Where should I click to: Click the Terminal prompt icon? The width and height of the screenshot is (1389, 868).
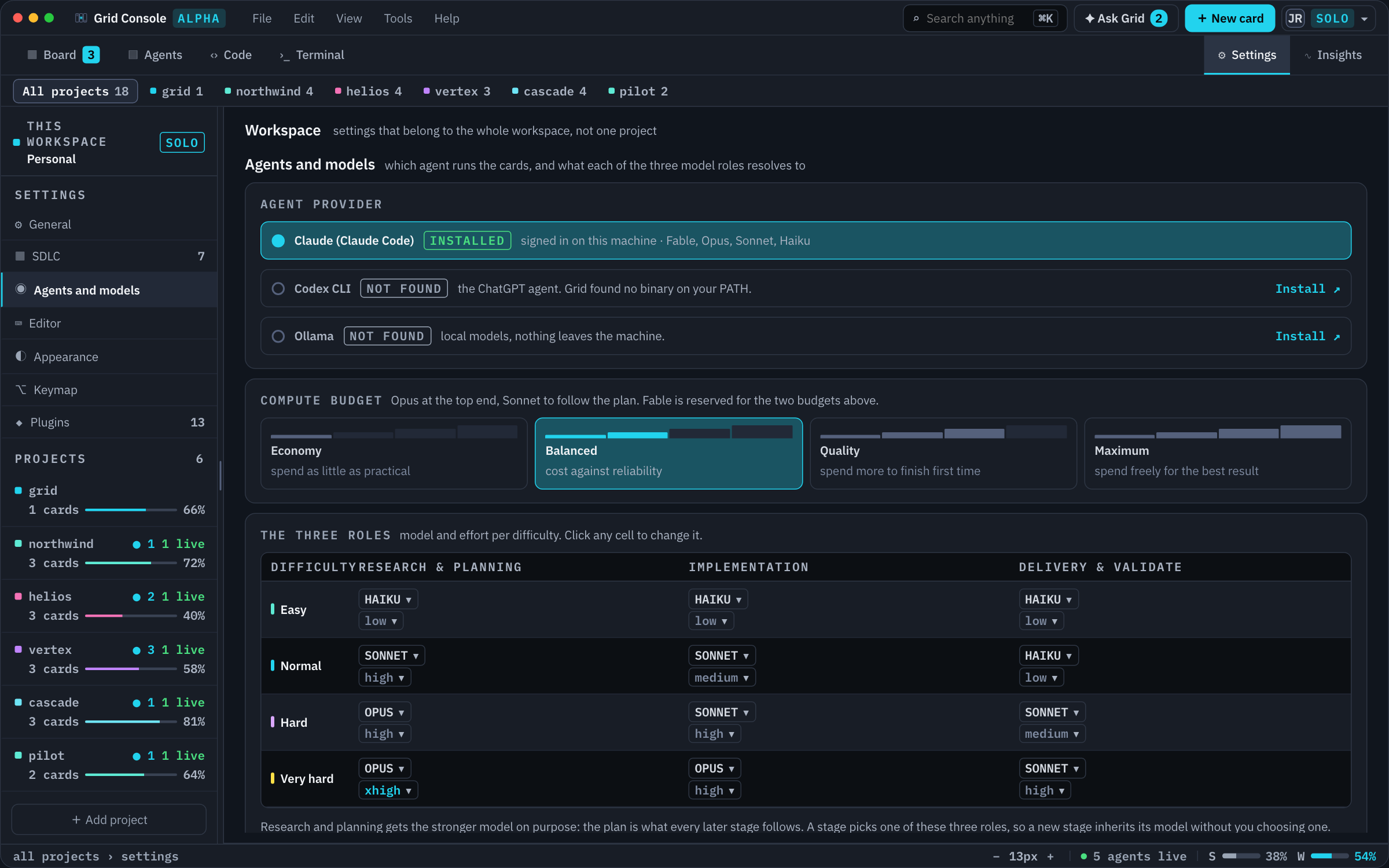[x=285, y=56]
